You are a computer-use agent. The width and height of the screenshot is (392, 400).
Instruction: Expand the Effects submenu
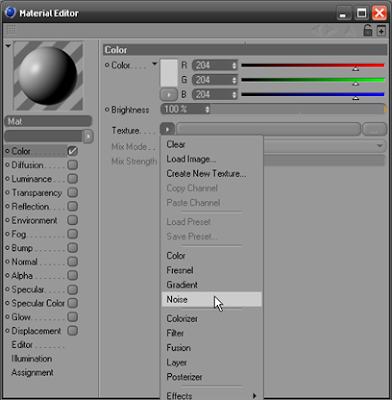pos(212,396)
